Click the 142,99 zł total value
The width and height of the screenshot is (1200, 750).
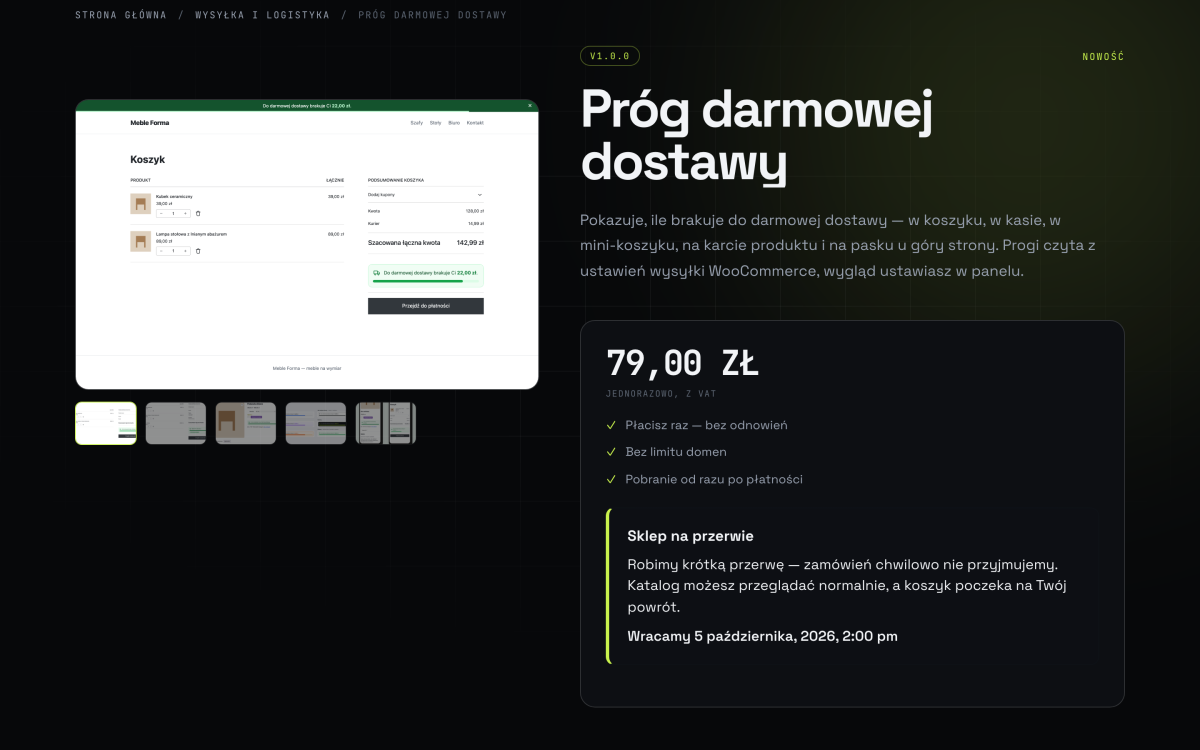tap(470, 242)
